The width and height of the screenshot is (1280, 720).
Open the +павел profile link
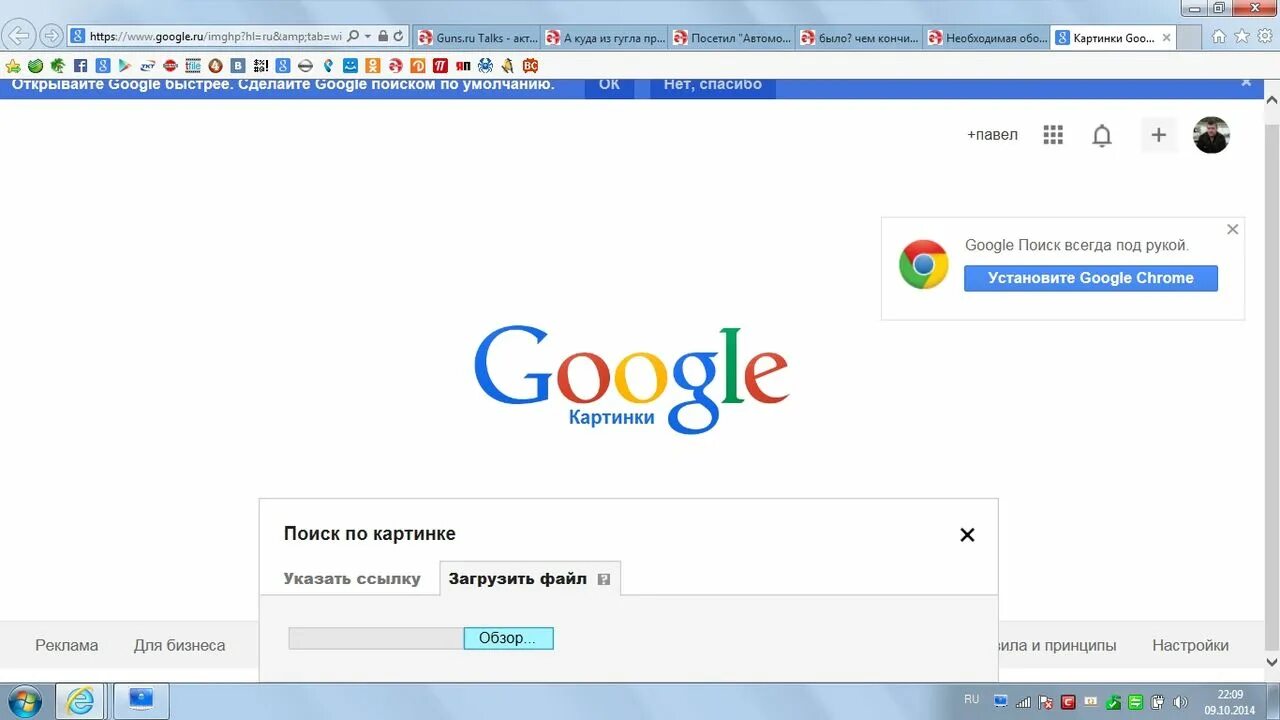coord(992,134)
